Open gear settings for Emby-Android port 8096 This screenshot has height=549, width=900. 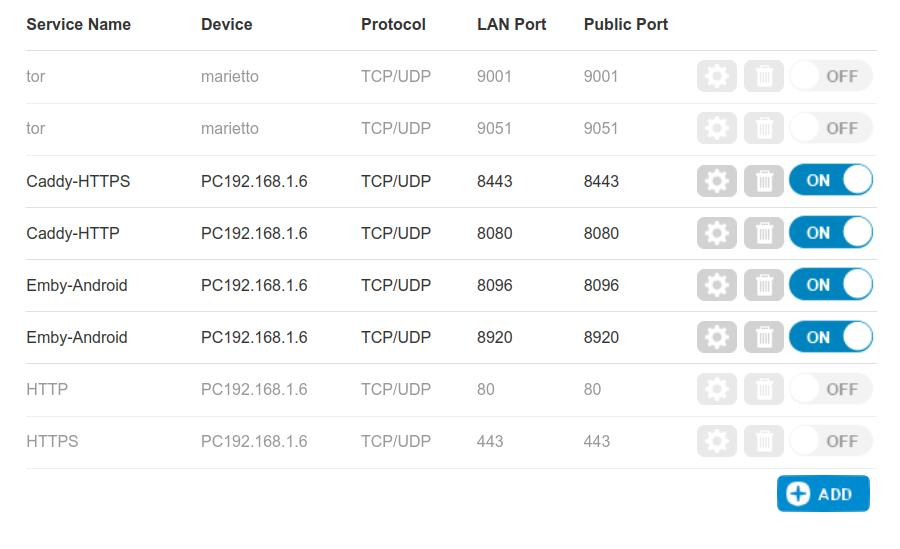click(716, 285)
